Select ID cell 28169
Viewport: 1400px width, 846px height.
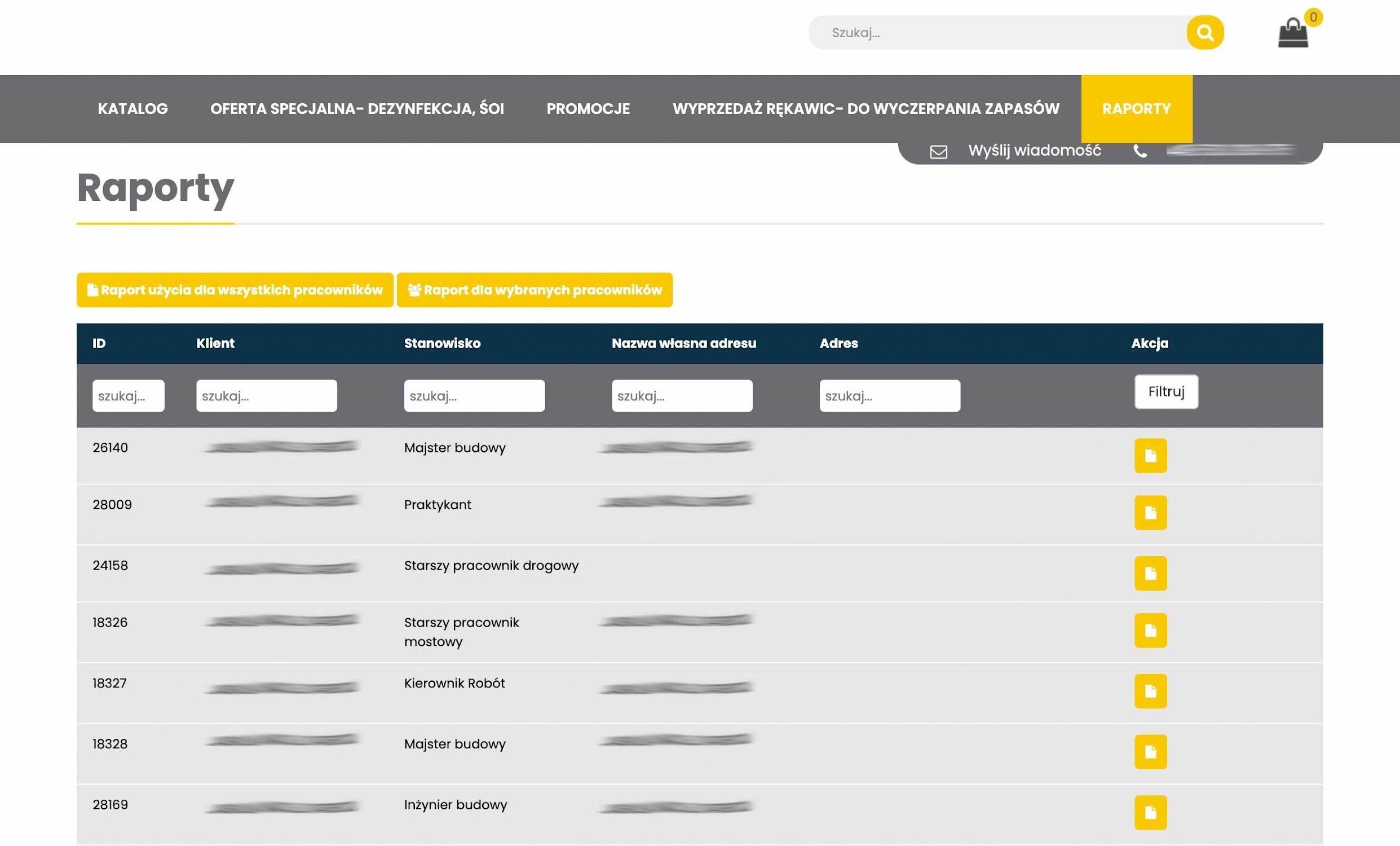click(110, 804)
